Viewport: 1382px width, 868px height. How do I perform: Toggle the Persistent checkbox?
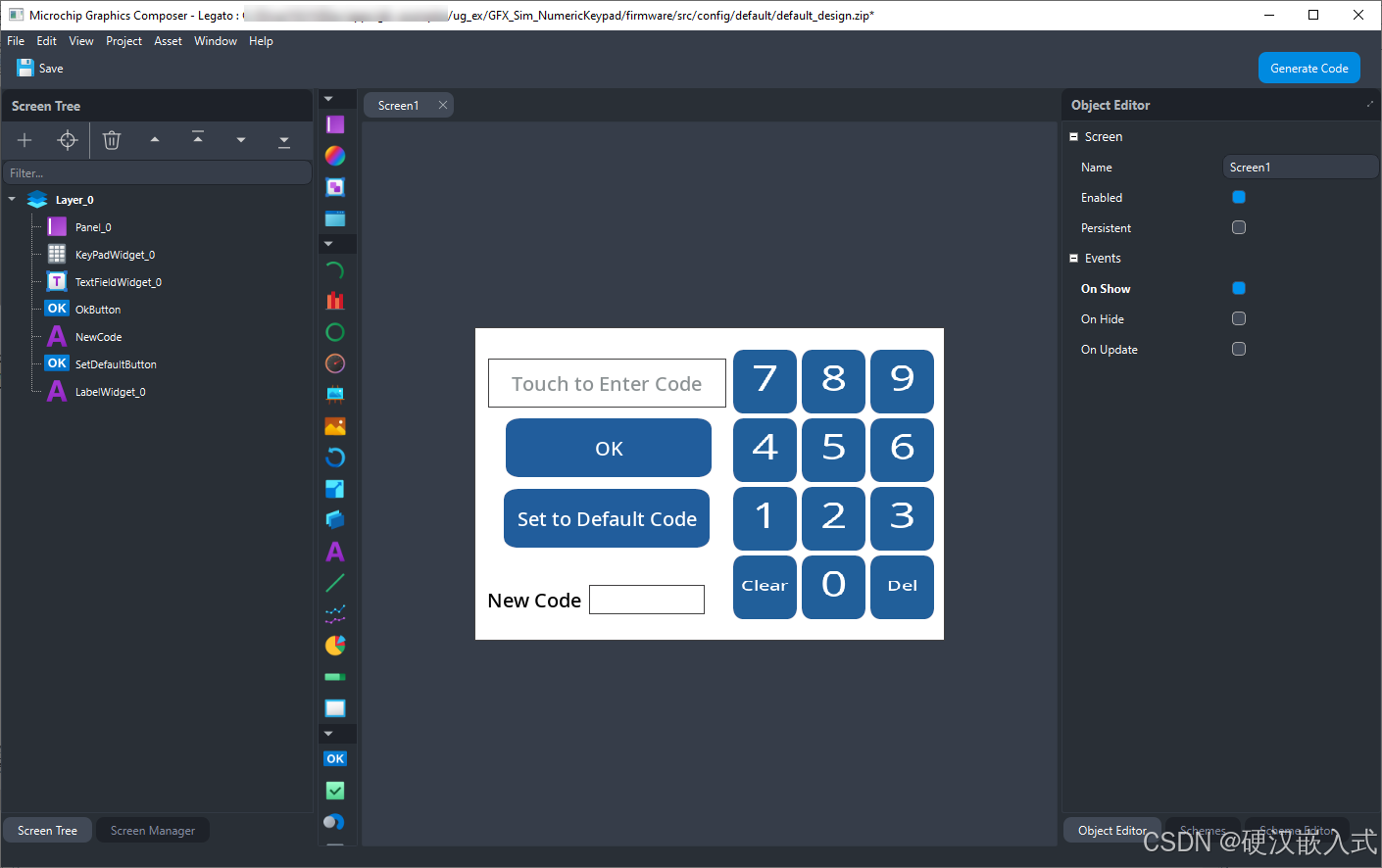pyautogui.click(x=1239, y=227)
